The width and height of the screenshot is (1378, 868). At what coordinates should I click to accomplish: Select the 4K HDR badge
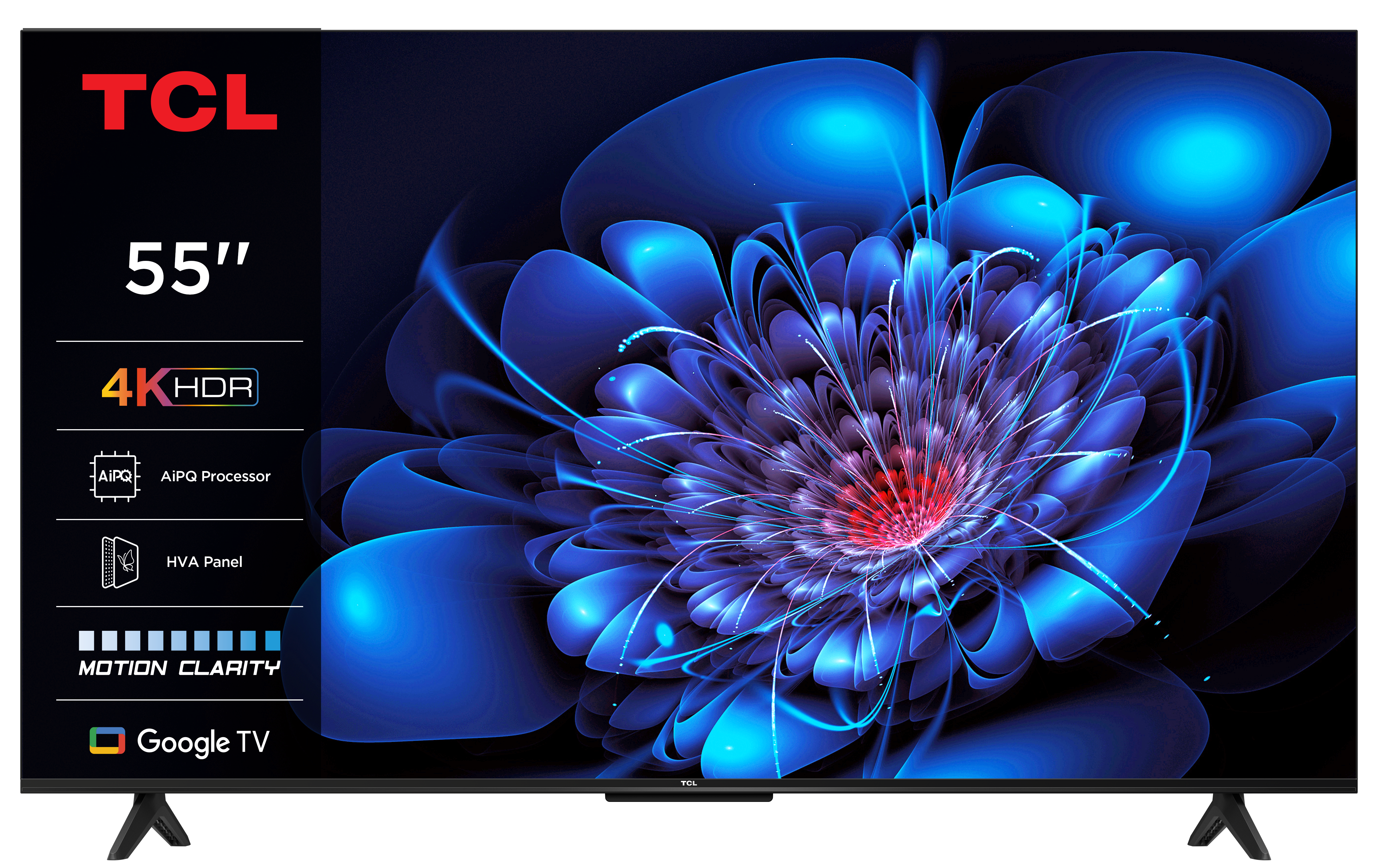[180, 387]
